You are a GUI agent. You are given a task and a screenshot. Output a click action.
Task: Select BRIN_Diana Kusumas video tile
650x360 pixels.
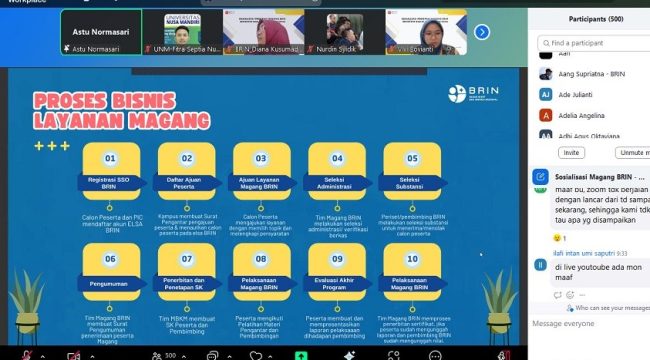click(264, 32)
